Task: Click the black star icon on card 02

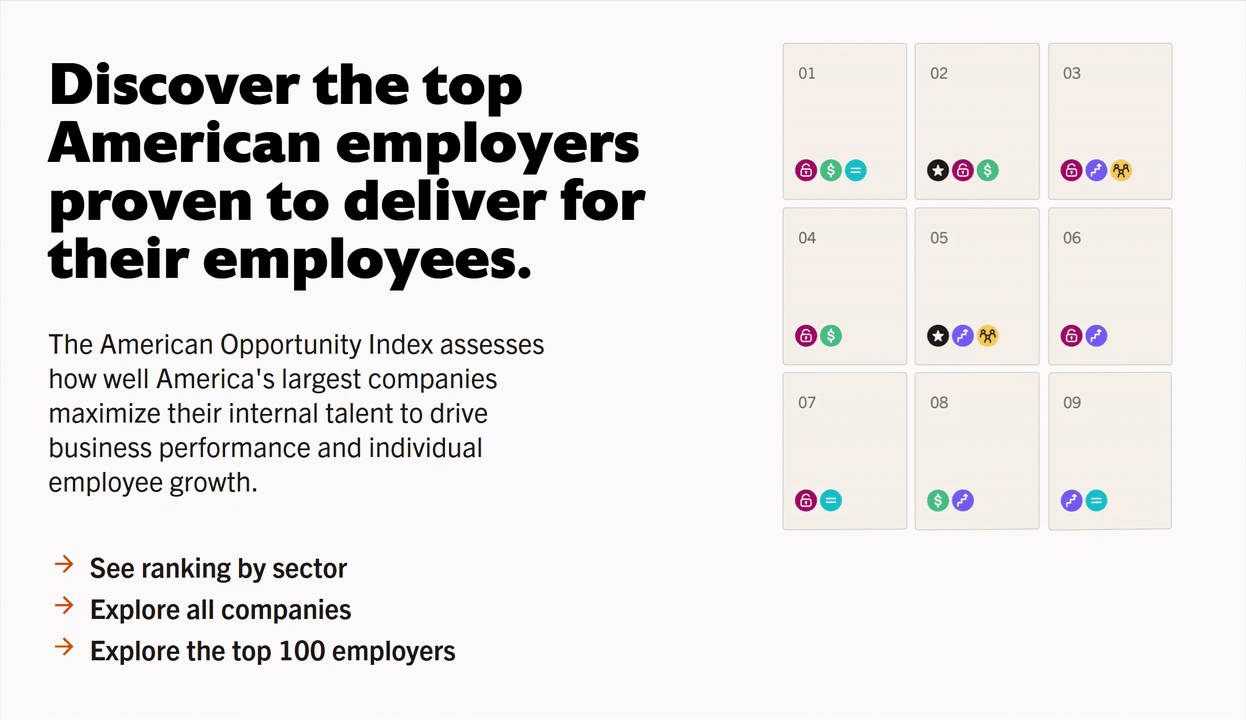Action: pos(937,170)
